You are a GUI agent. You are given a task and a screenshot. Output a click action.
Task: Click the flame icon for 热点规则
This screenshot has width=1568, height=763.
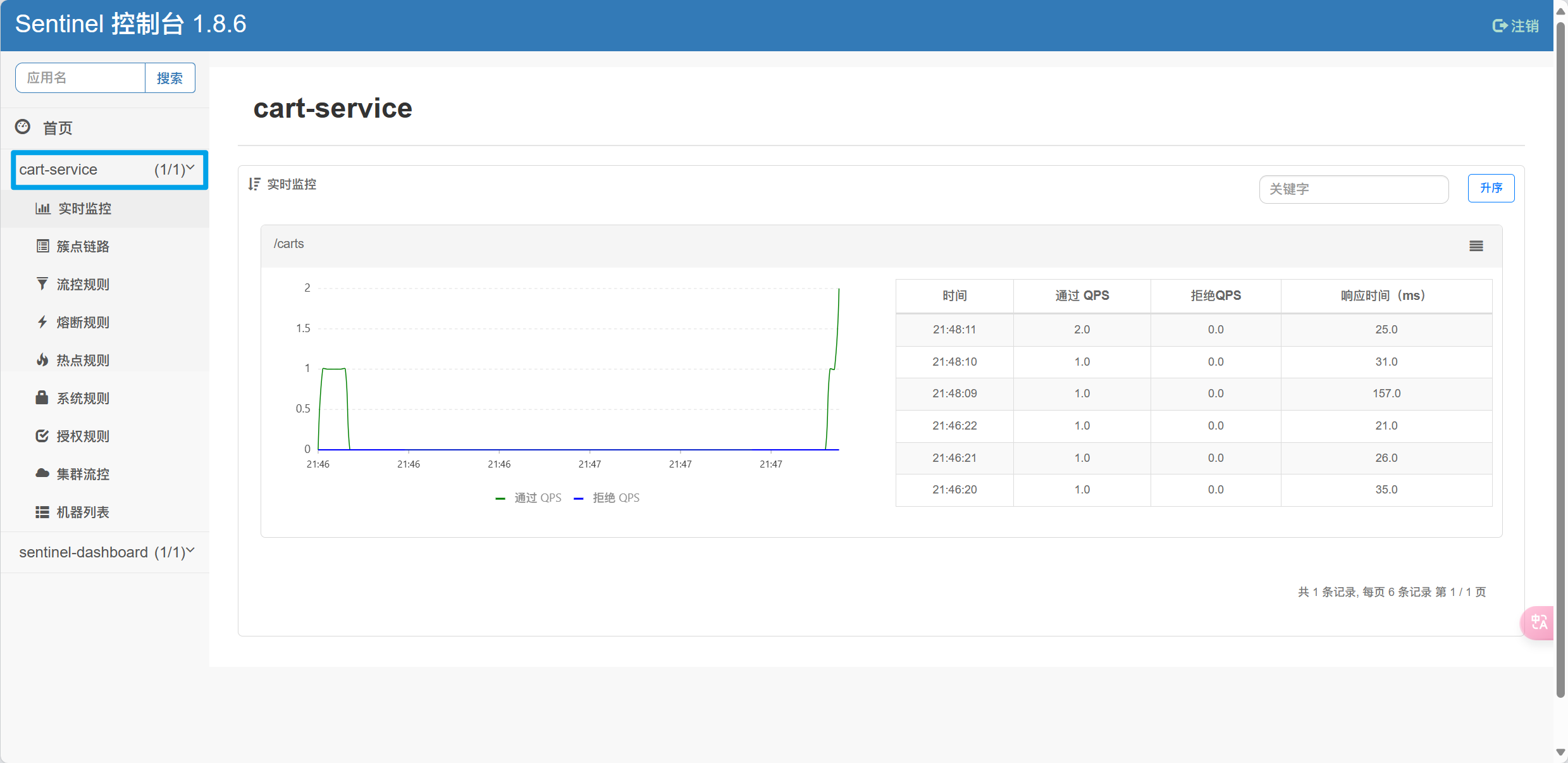(42, 360)
